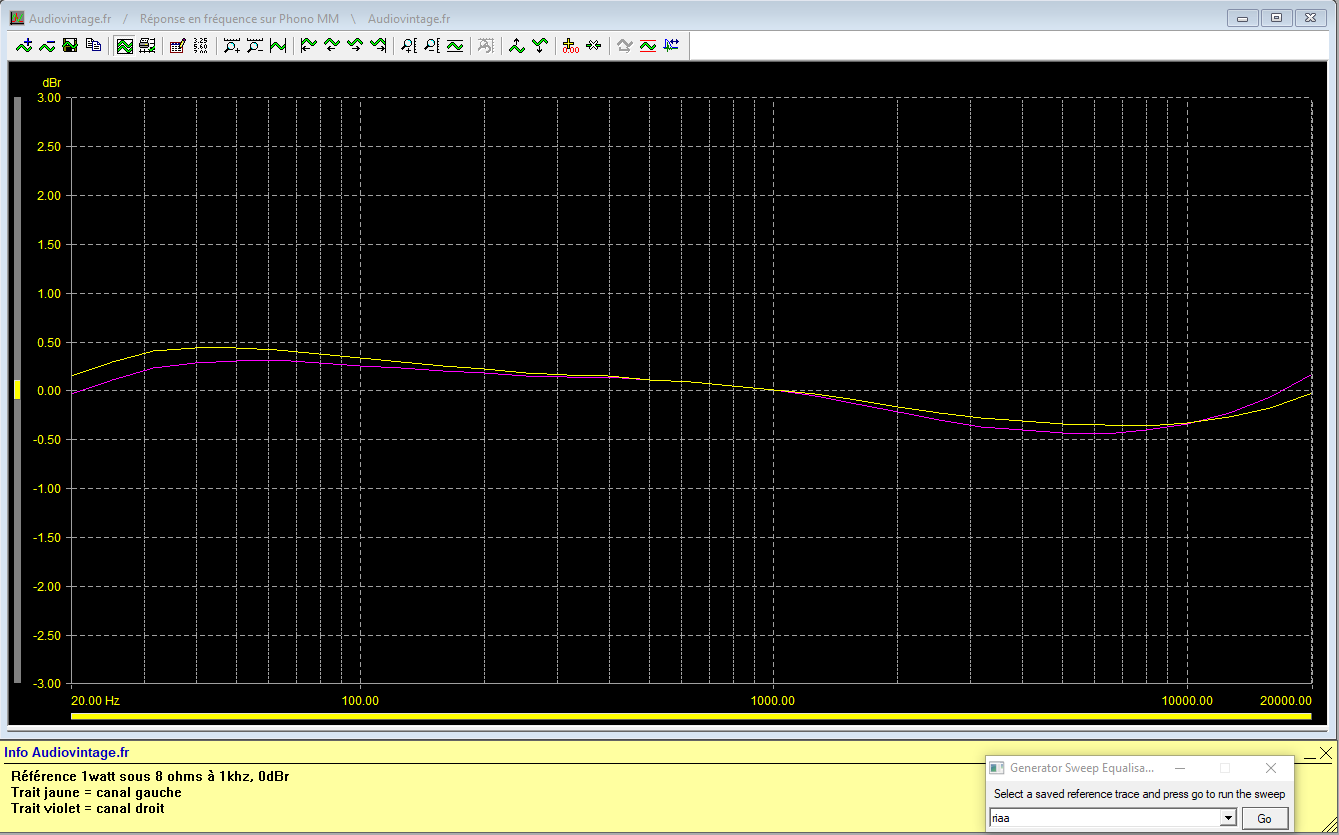
Task: Open the red notepad edit icon
Action: pyautogui.click(x=177, y=45)
